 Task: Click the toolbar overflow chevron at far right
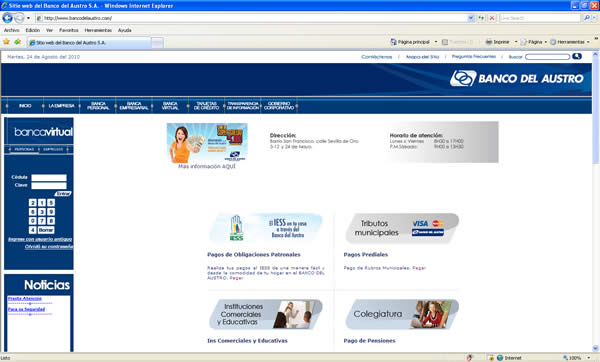pyautogui.click(x=596, y=39)
